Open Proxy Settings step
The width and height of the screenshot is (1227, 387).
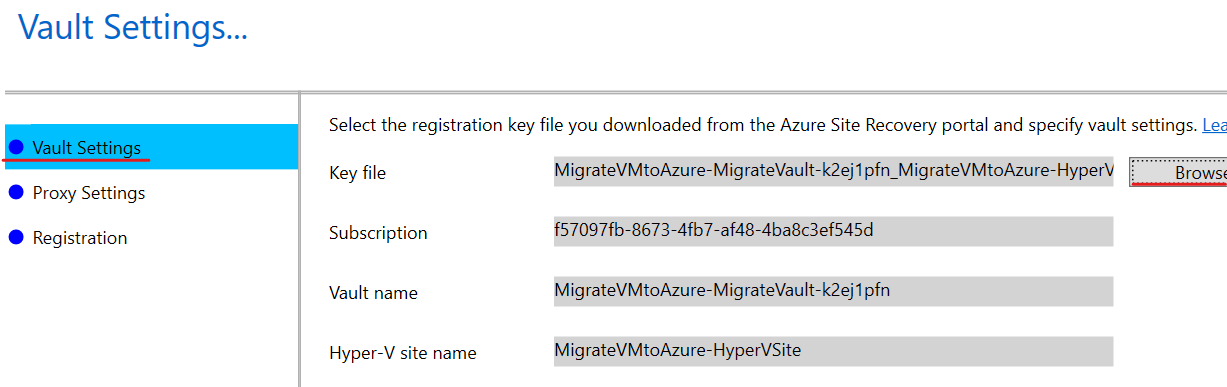(88, 193)
